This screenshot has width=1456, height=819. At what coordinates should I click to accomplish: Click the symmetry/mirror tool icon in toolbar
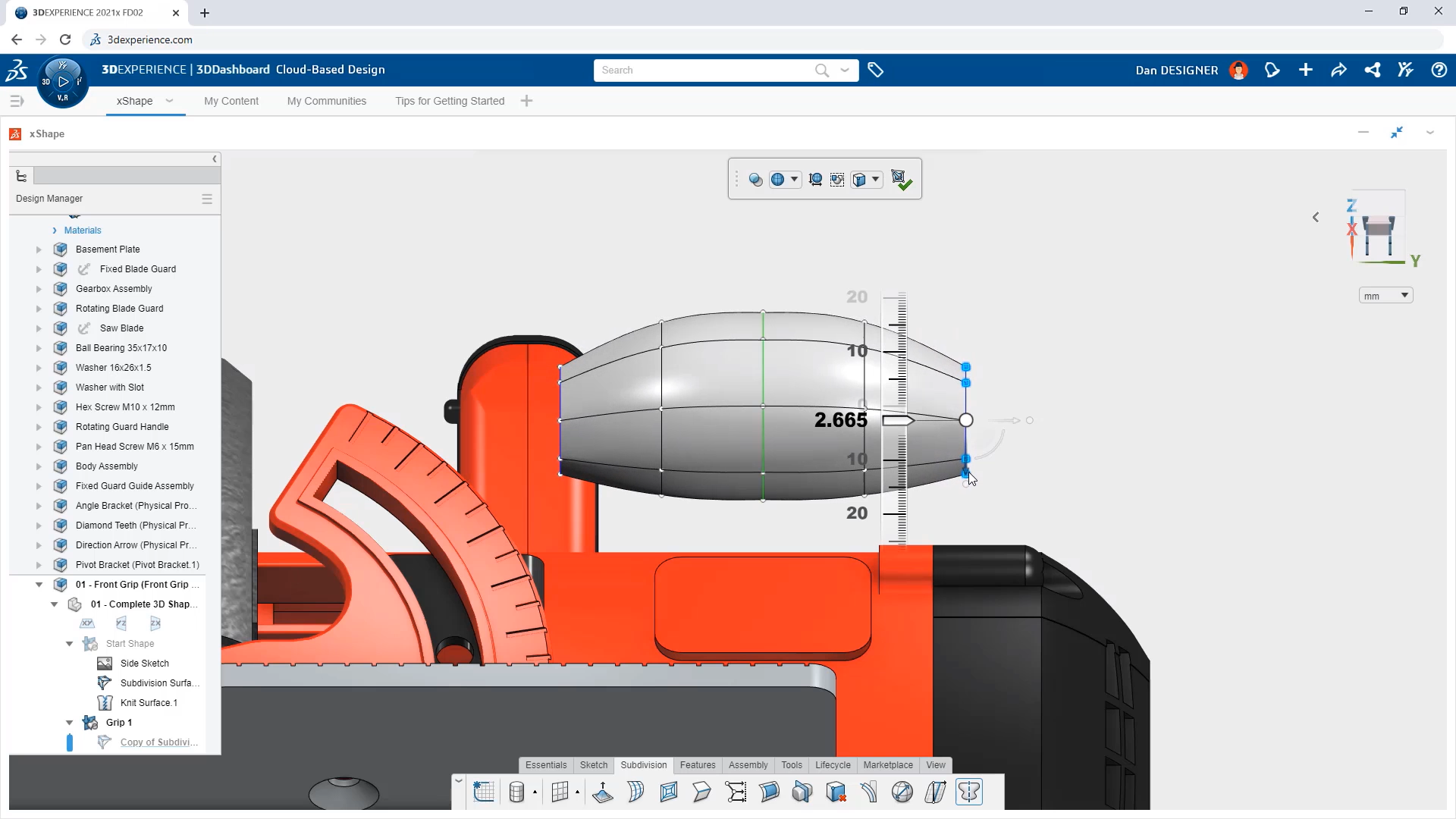click(969, 791)
